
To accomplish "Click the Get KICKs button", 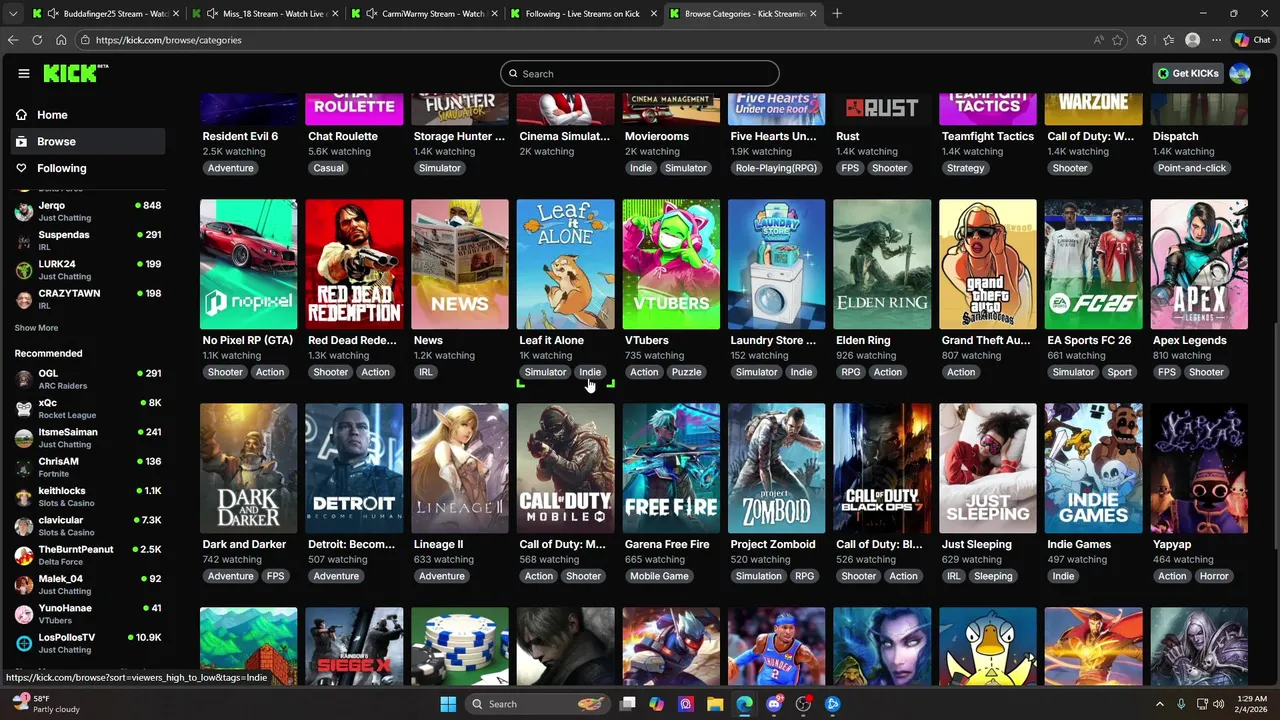I will pyautogui.click(x=1188, y=73).
